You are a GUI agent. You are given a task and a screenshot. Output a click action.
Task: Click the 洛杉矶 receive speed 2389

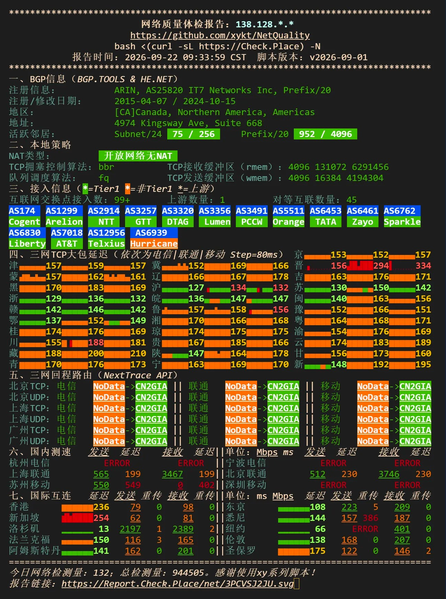(x=183, y=529)
